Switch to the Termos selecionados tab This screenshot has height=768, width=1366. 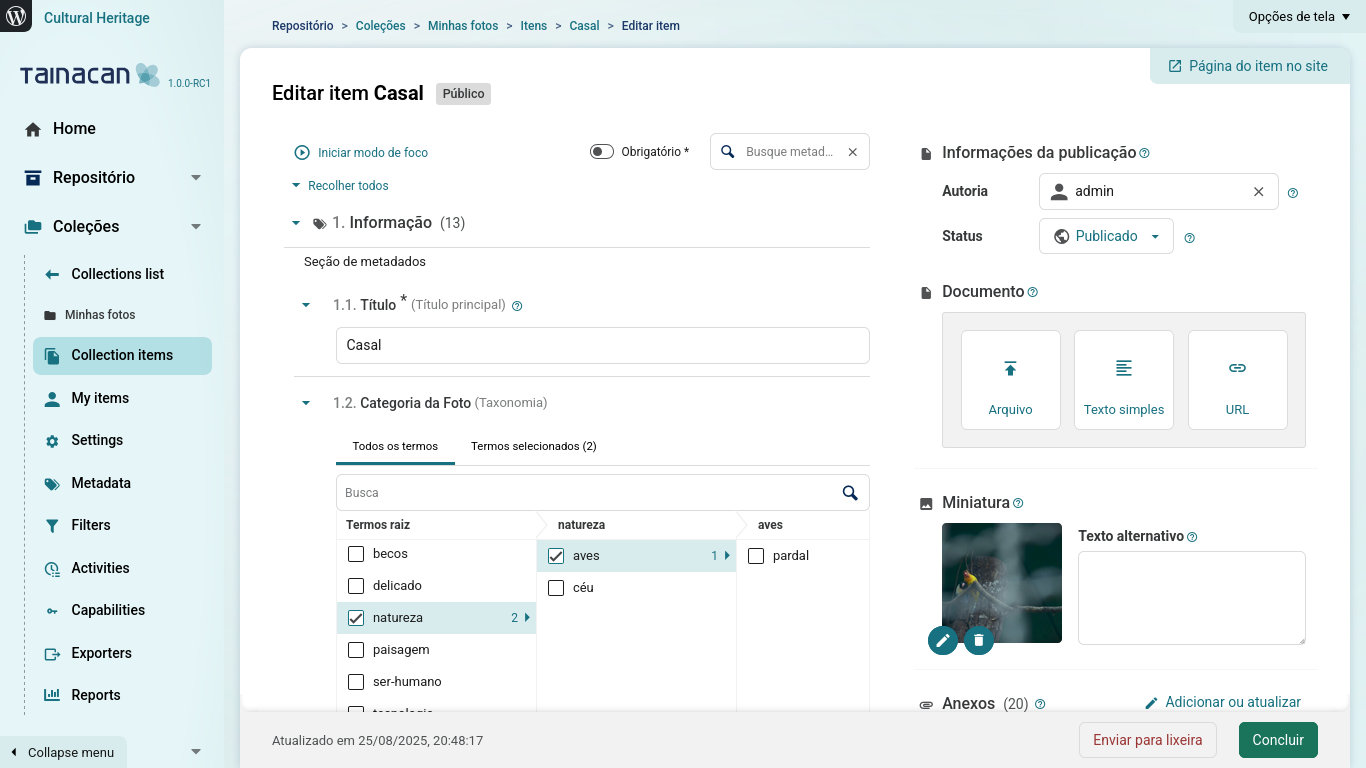[533, 445]
